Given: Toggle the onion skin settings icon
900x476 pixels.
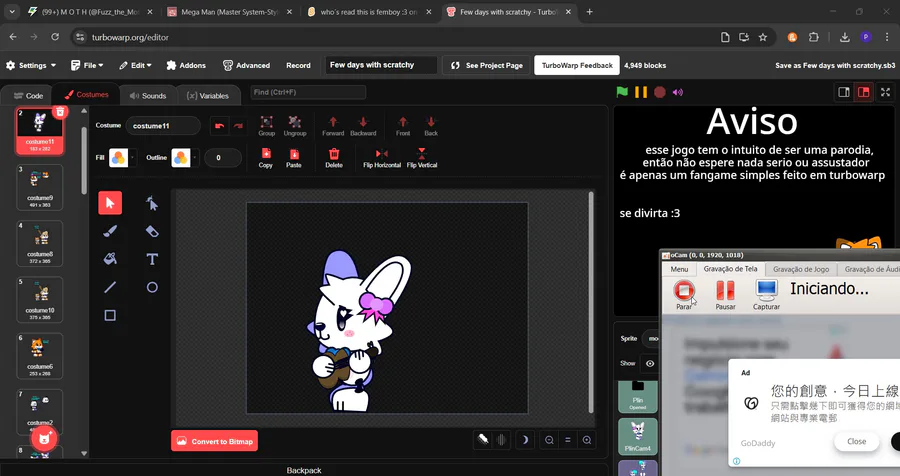Looking at the screenshot, I should coord(501,440).
